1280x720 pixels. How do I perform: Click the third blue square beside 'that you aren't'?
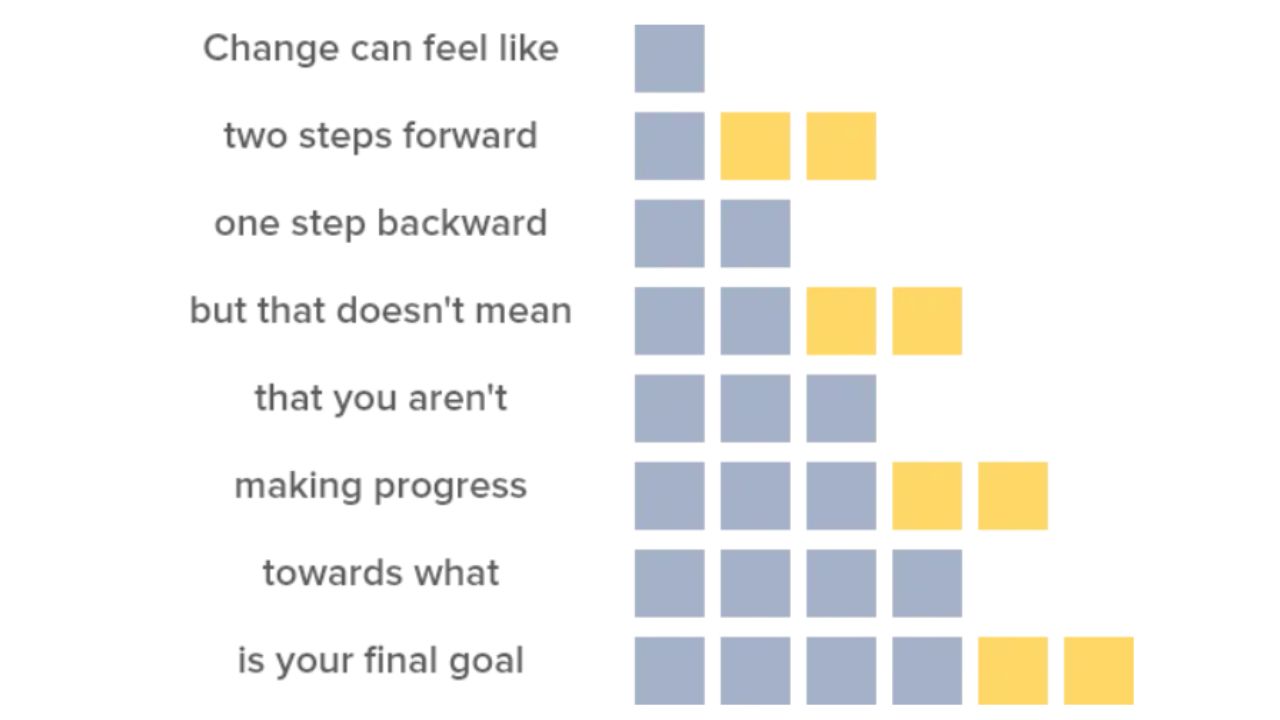[841, 408]
